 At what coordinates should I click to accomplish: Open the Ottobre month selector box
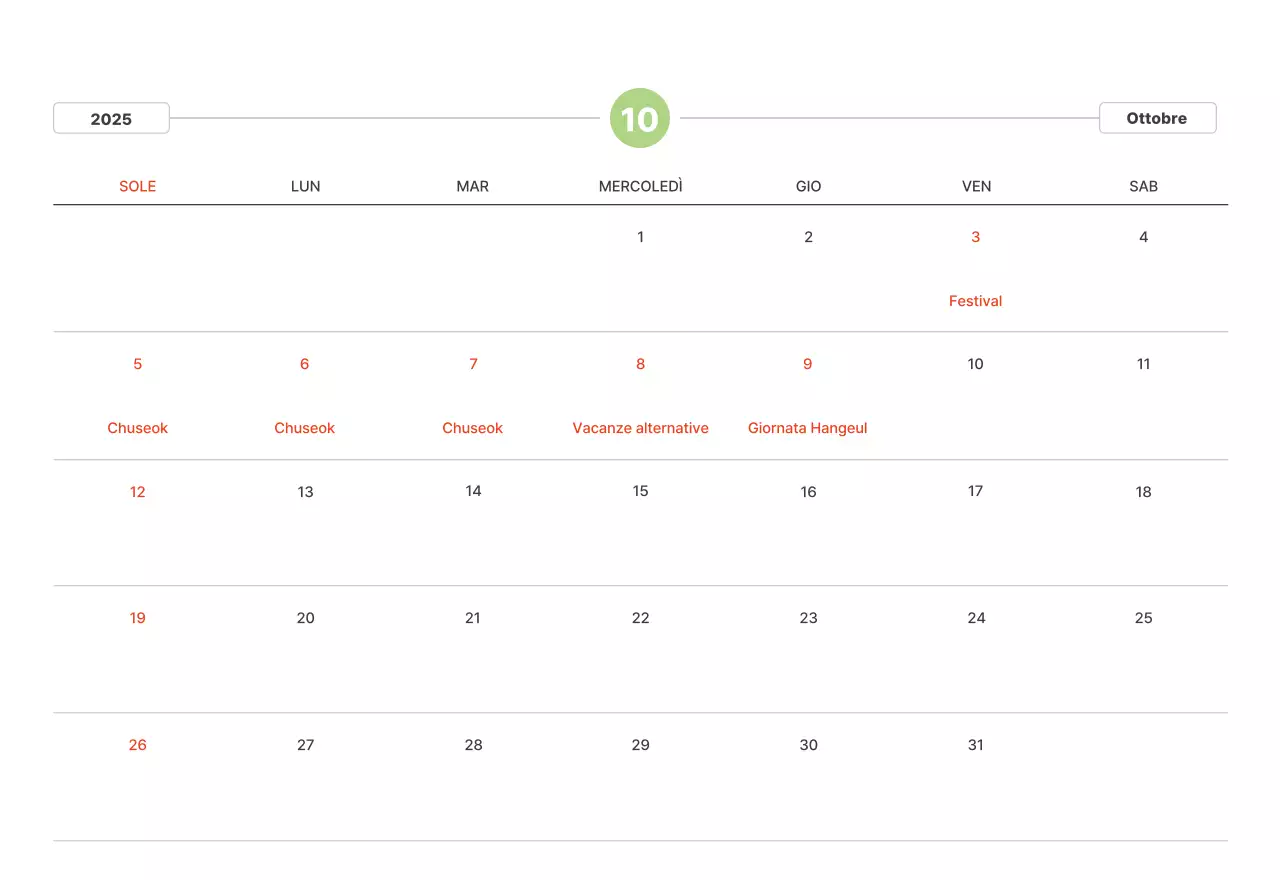[1157, 118]
